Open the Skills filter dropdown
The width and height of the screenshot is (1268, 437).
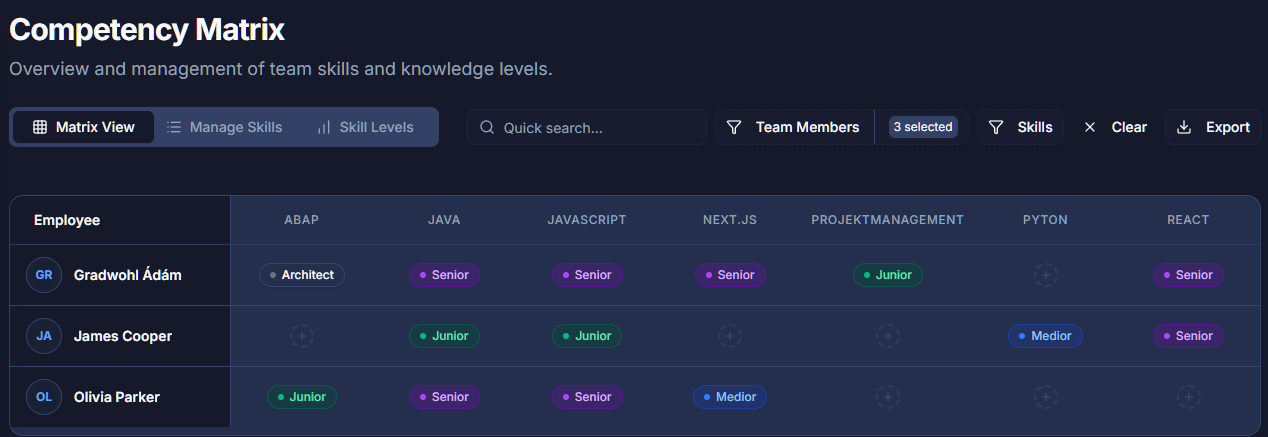click(x=1021, y=127)
